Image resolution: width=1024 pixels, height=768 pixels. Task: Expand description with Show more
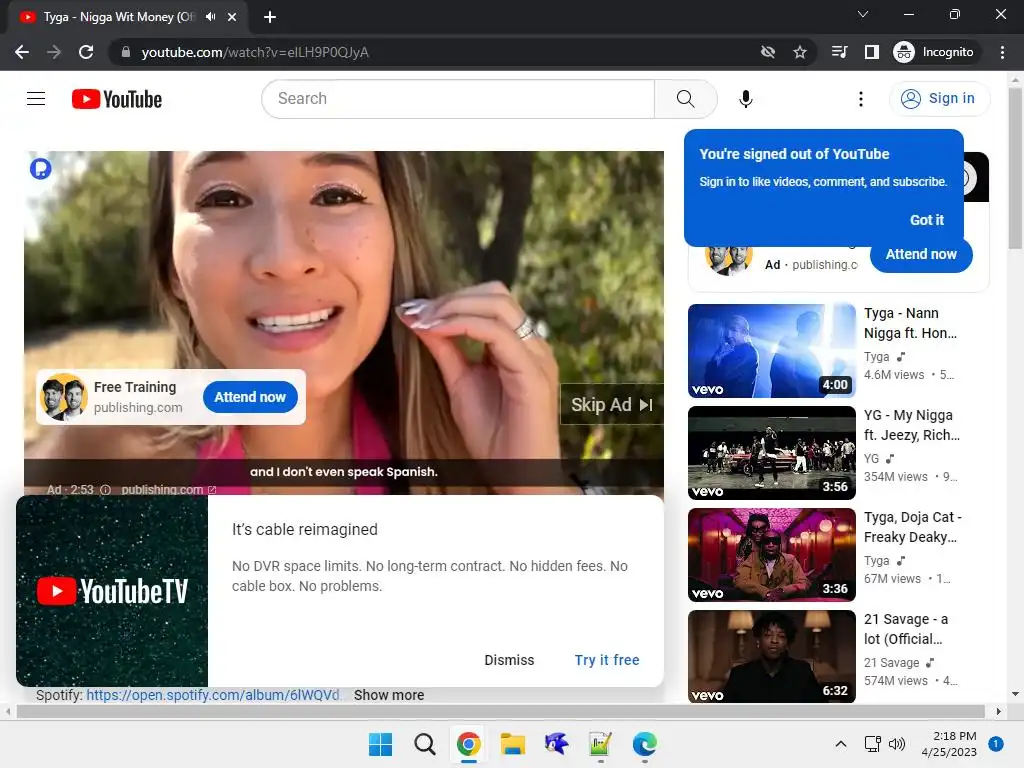click(389, 696)
